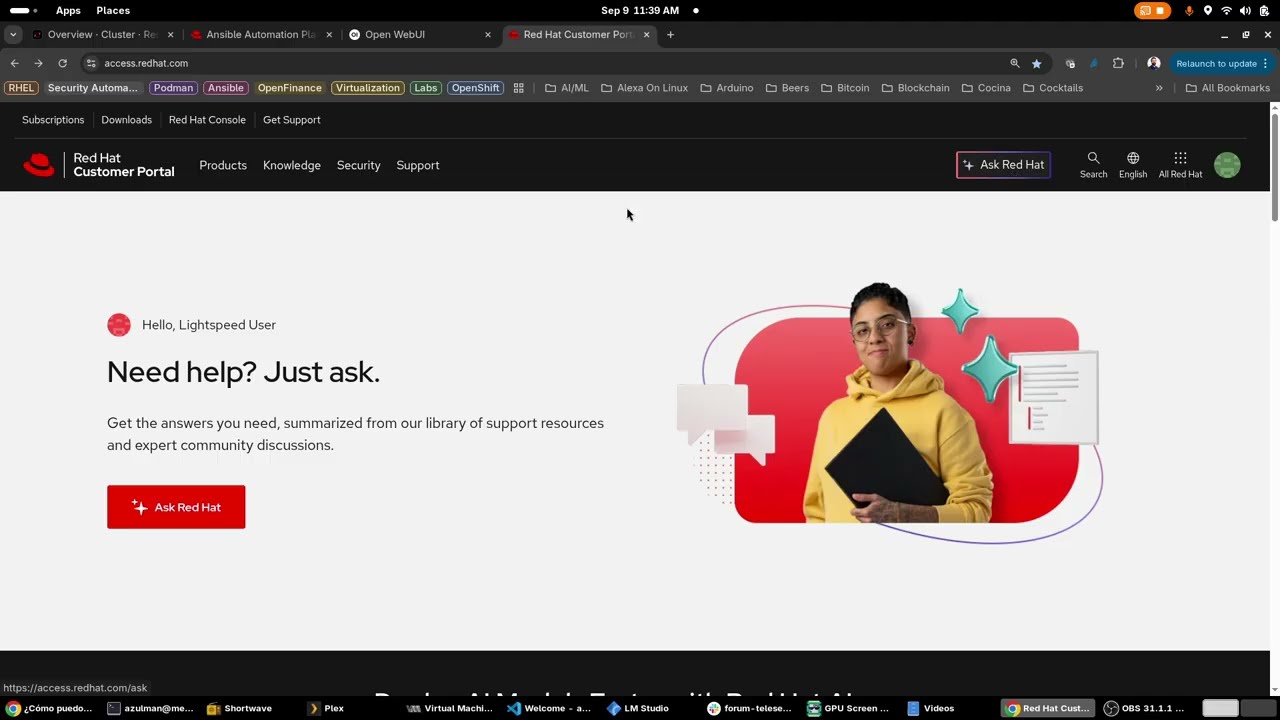Show hidden bookmarks with the double chevron
The width and height of the screenshot is (1280, 720).
click(x=1159, y=88)
